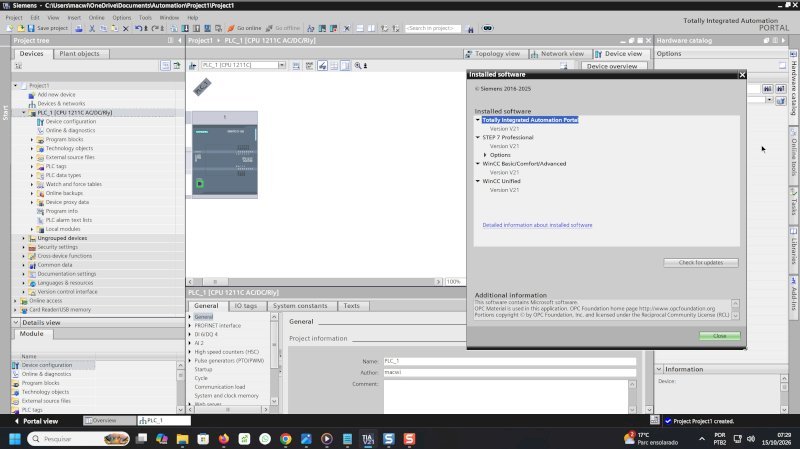Open the Tools menu
Screen dimensions: 800x449
coord(145,17)
